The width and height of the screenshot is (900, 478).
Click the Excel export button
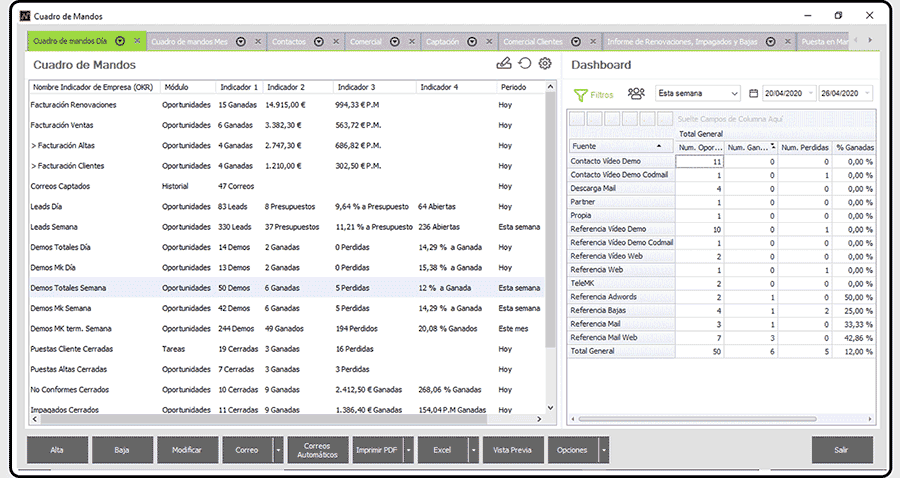pos(443,450)
